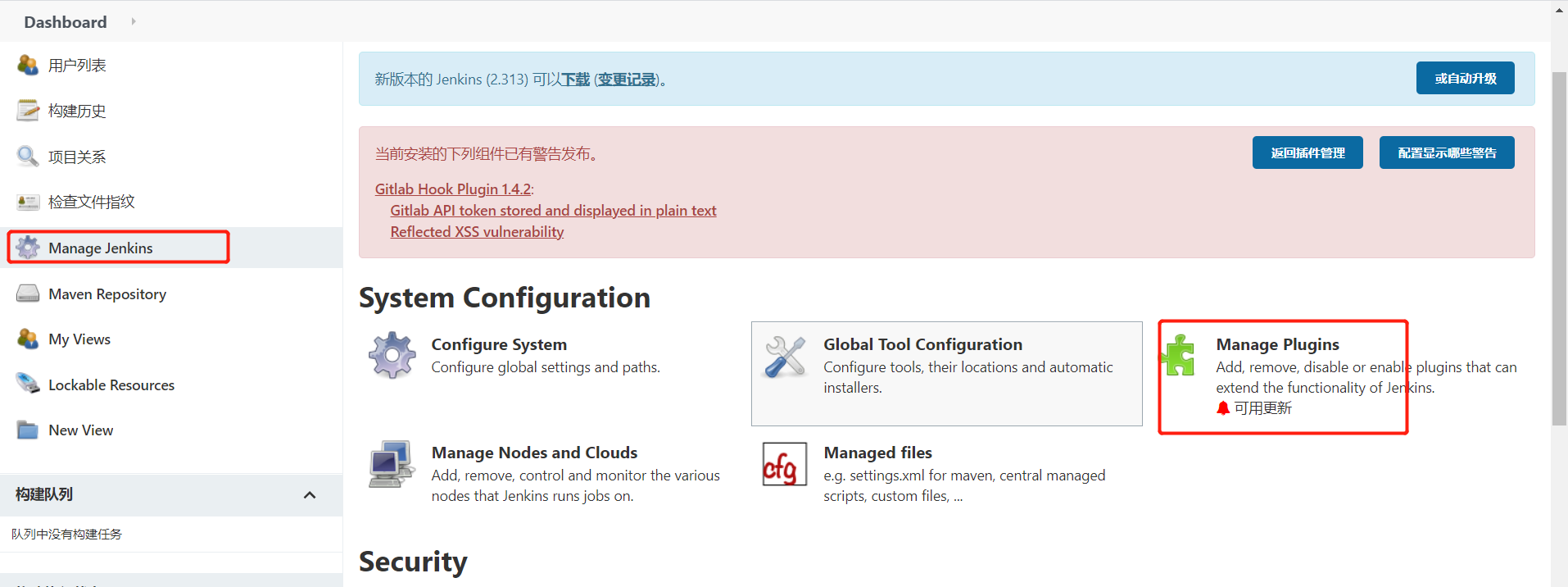Open the Reflected XSS vulnerability link
Screen dimensions: 1568x587
point(477,232)
